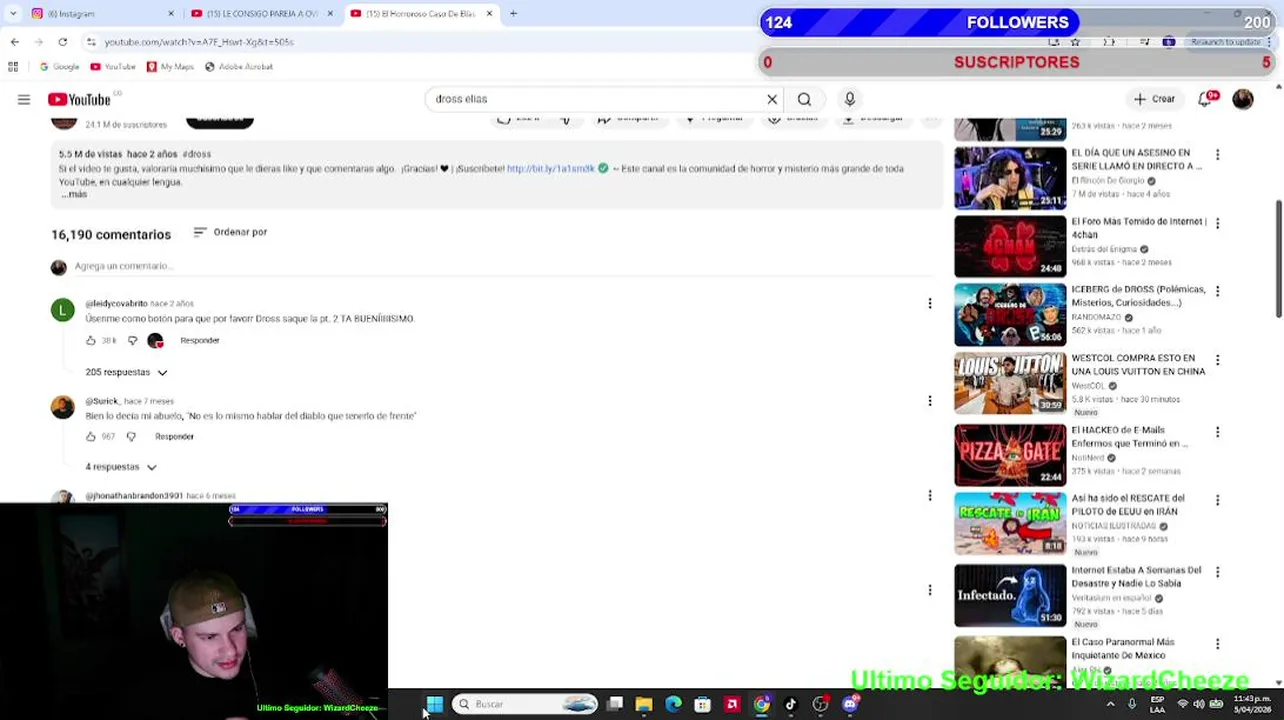Open options for @jhonathanbrandon3901 comment

(x=930, y=495)
